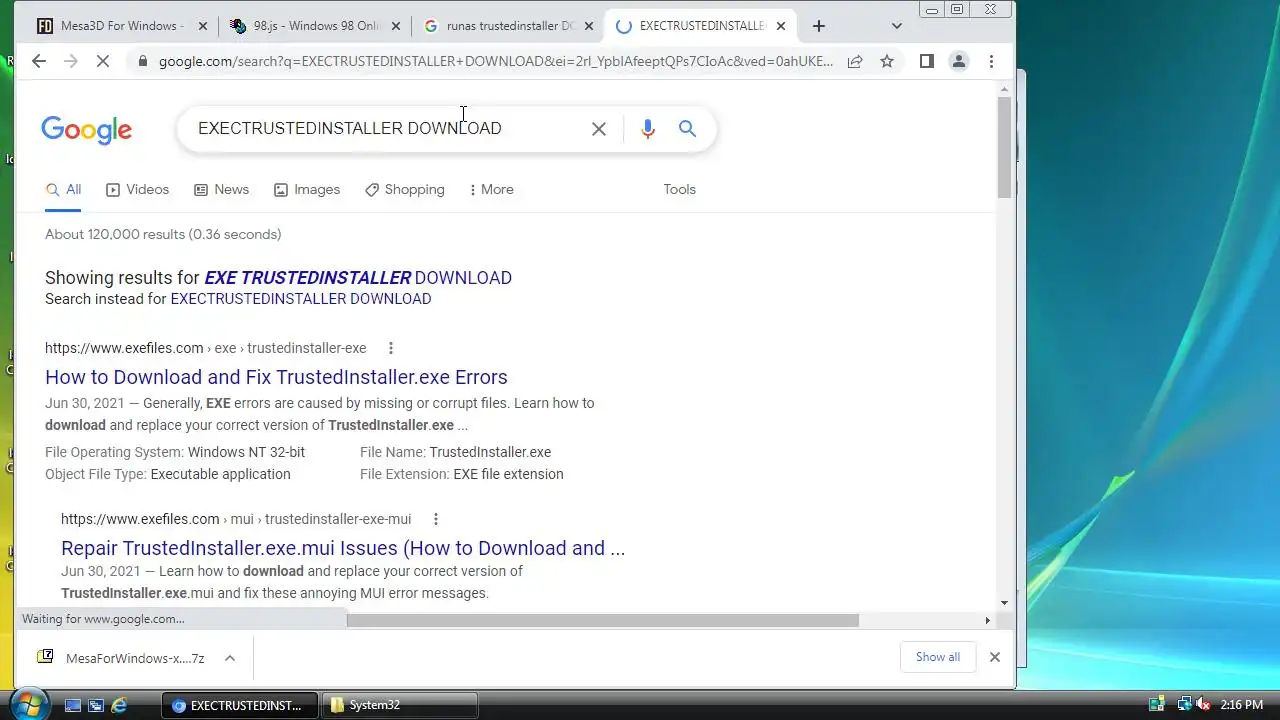The height and width of the screenshot is (720, 1280).
Task: Click Show Desktop in quick launch
Action: (x=73, y=705)
